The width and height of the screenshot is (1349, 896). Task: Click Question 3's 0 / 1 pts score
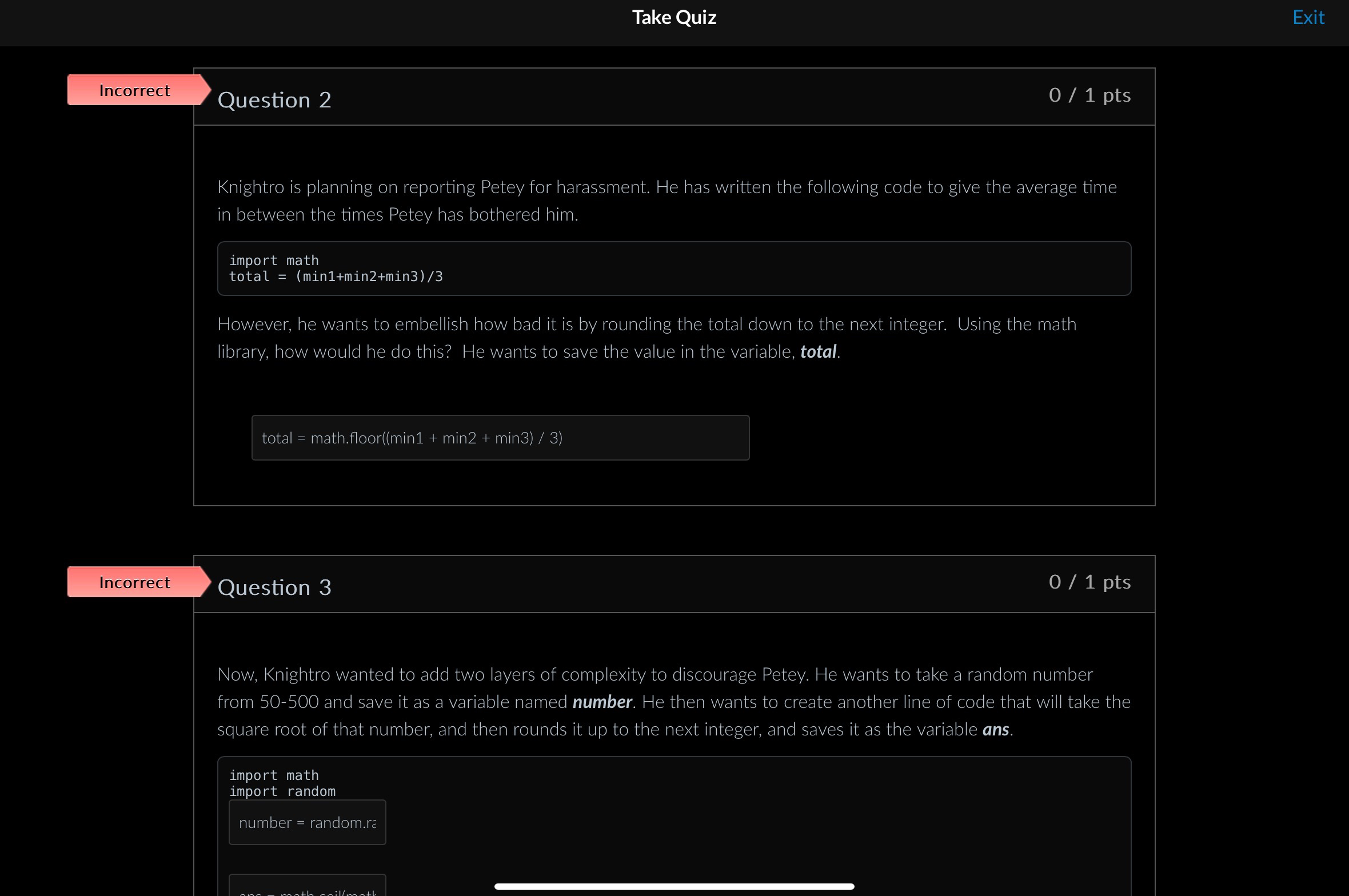1089,582
